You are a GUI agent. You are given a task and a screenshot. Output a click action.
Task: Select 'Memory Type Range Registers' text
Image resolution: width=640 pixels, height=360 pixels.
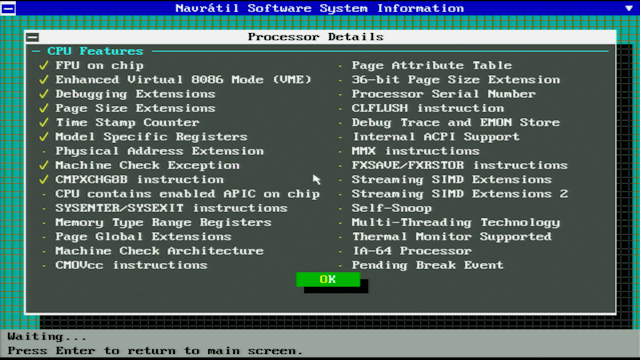pos(163,222)
